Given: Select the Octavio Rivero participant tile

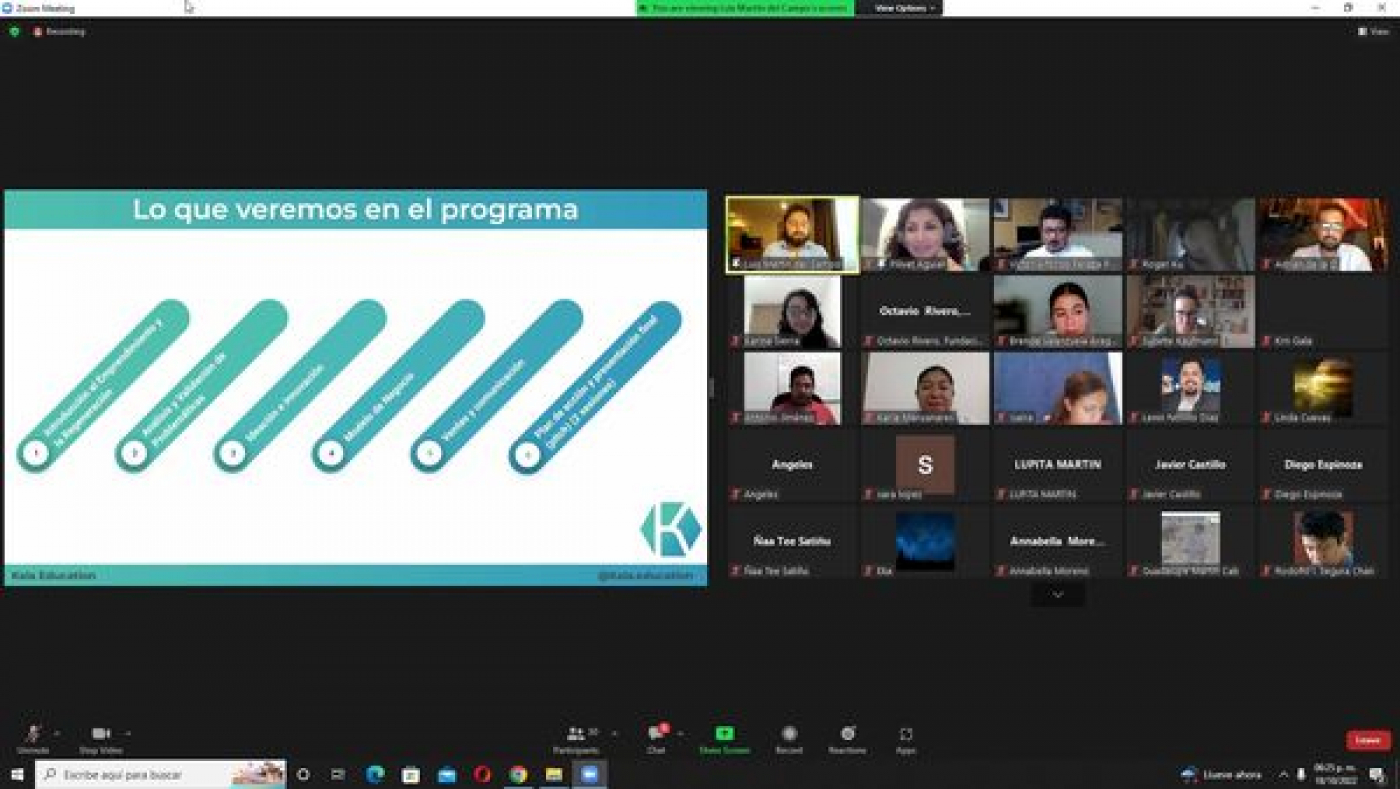Looking at the screenshot, I should (925, 311).
